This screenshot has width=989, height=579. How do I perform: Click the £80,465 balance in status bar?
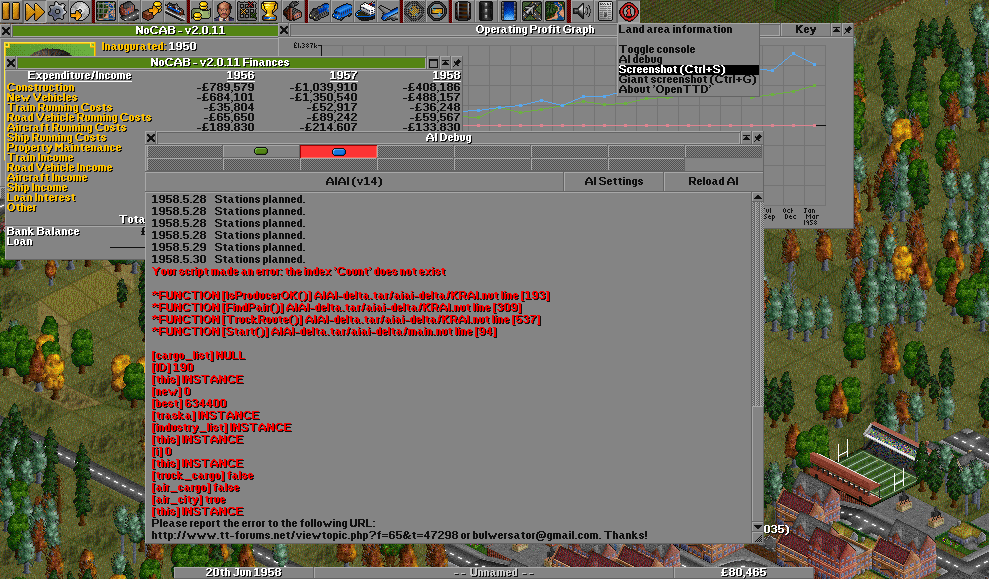744,573
